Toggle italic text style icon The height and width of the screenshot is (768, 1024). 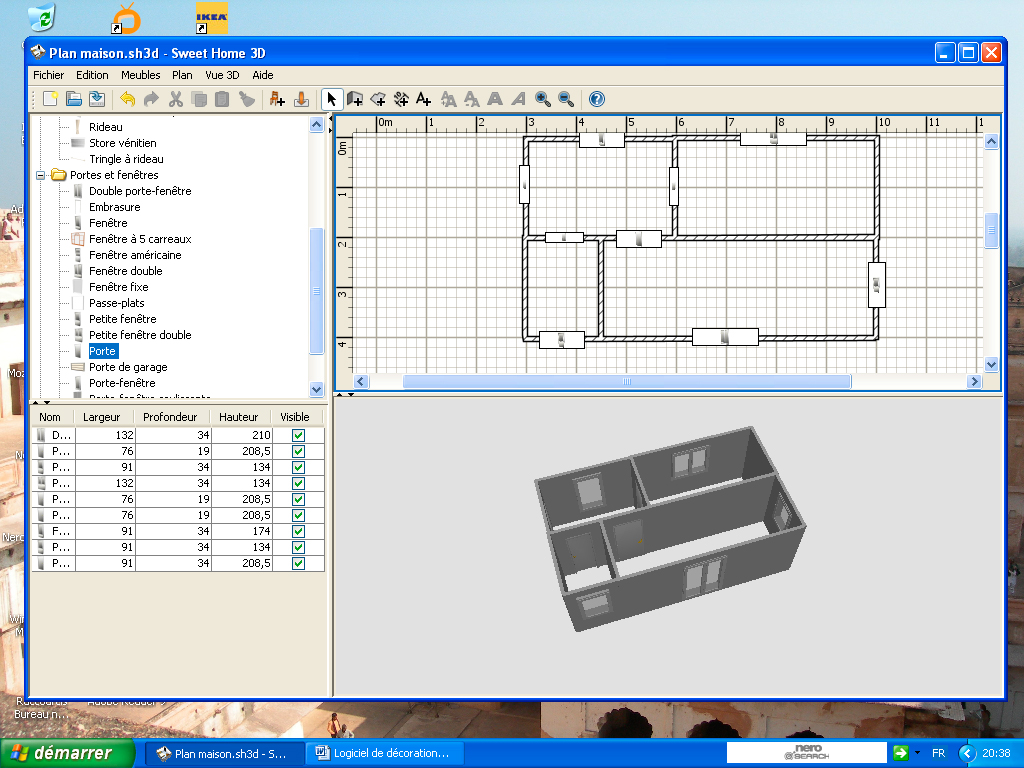point(519,99)
